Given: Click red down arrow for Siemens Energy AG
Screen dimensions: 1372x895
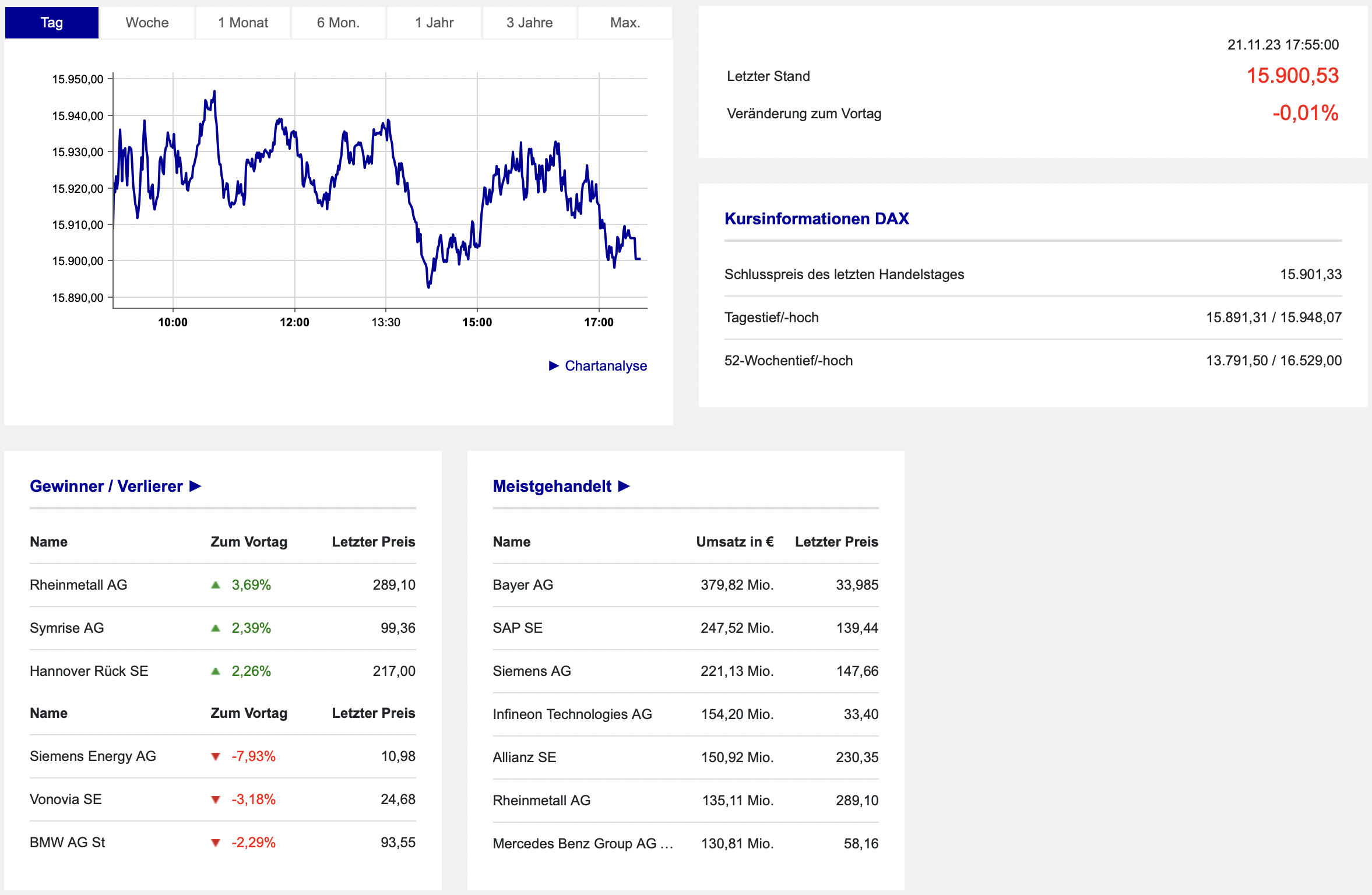Looking at the screenshot, I should click(216, 756).
